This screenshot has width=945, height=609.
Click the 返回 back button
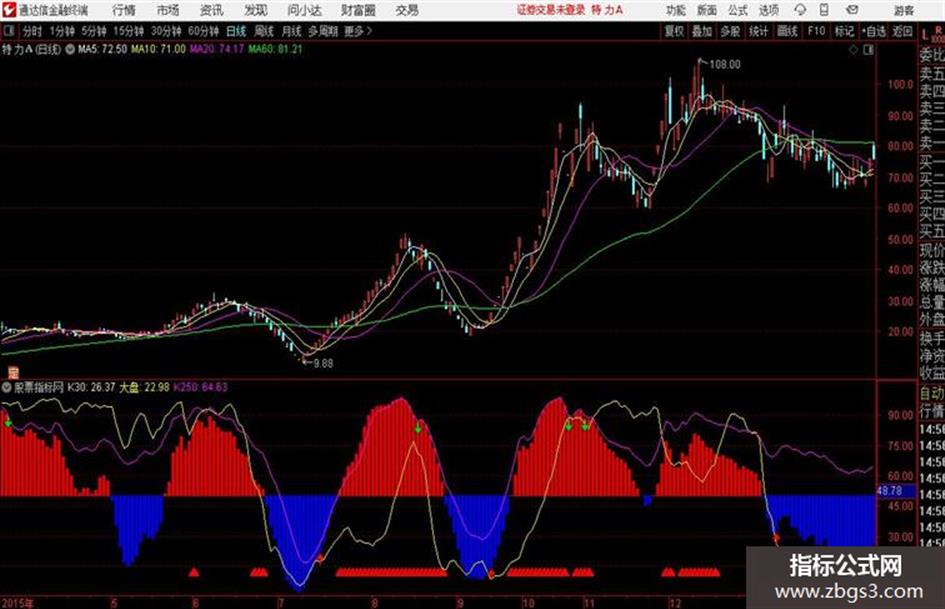(902, 31)
